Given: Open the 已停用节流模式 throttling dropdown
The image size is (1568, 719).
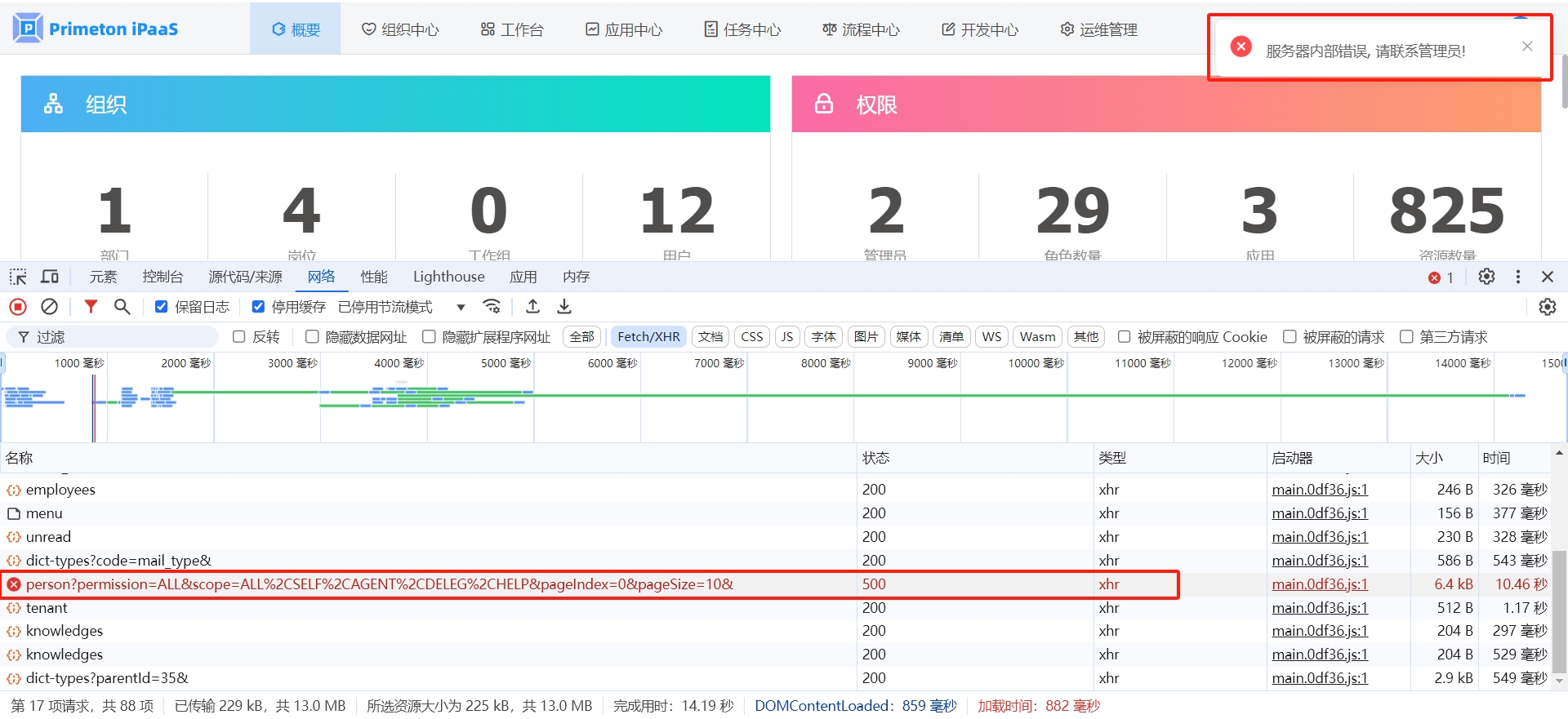Looking at the screenshot, I should 400,307.
